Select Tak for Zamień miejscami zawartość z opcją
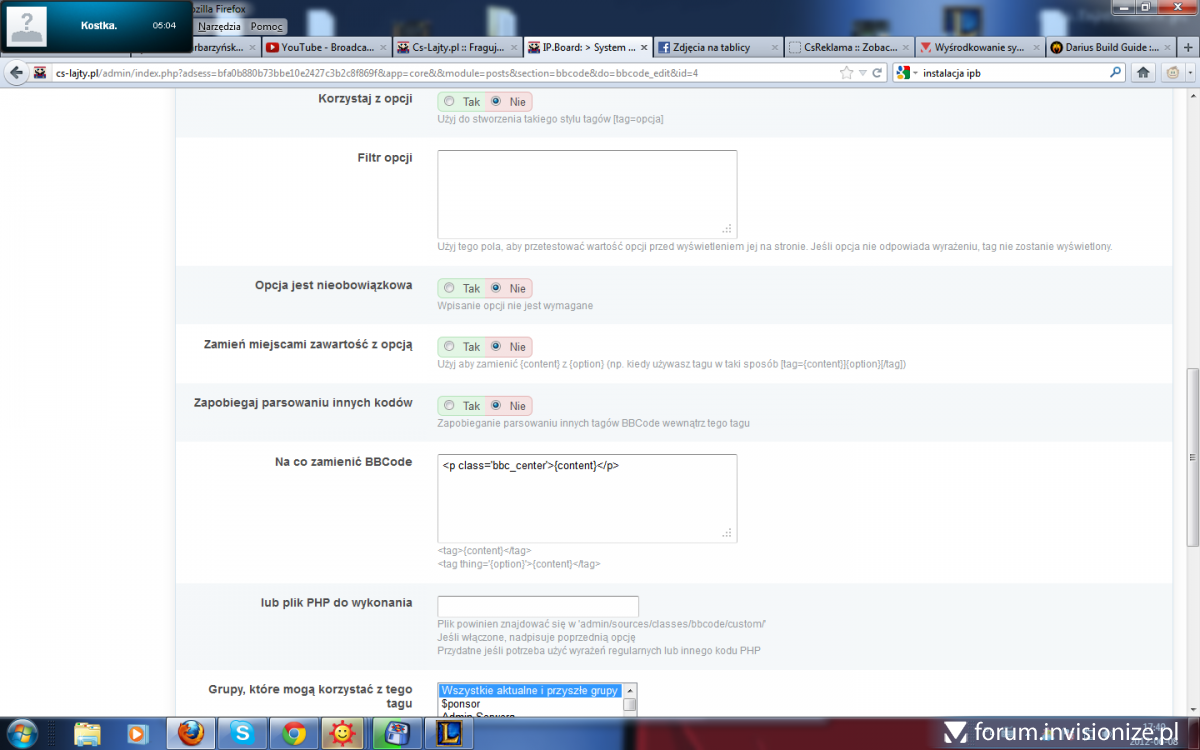Image resolution: width=1200 pixels, height=750 pixels. (449, 347)
